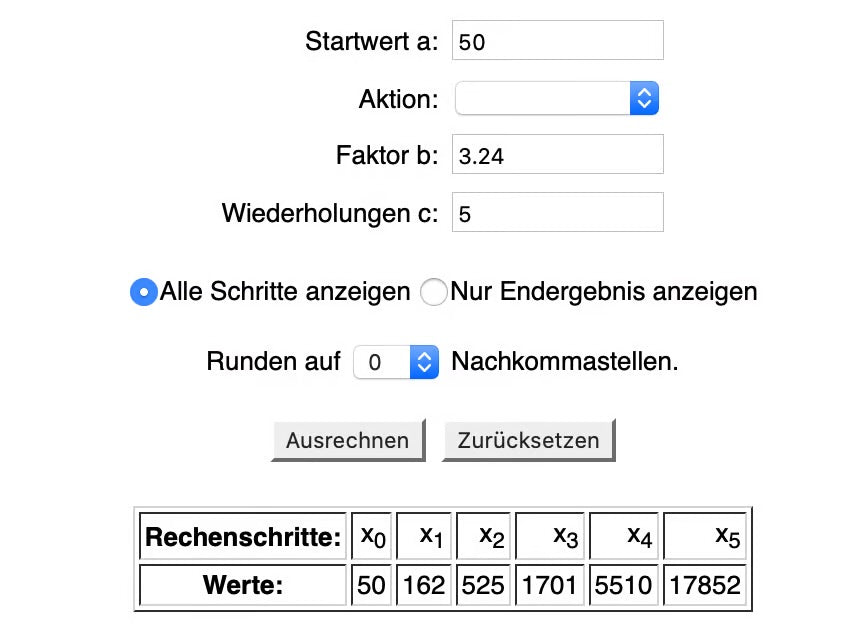Click the x1 column header cell
Screen dimensions: 844x644
click(424, 537)
